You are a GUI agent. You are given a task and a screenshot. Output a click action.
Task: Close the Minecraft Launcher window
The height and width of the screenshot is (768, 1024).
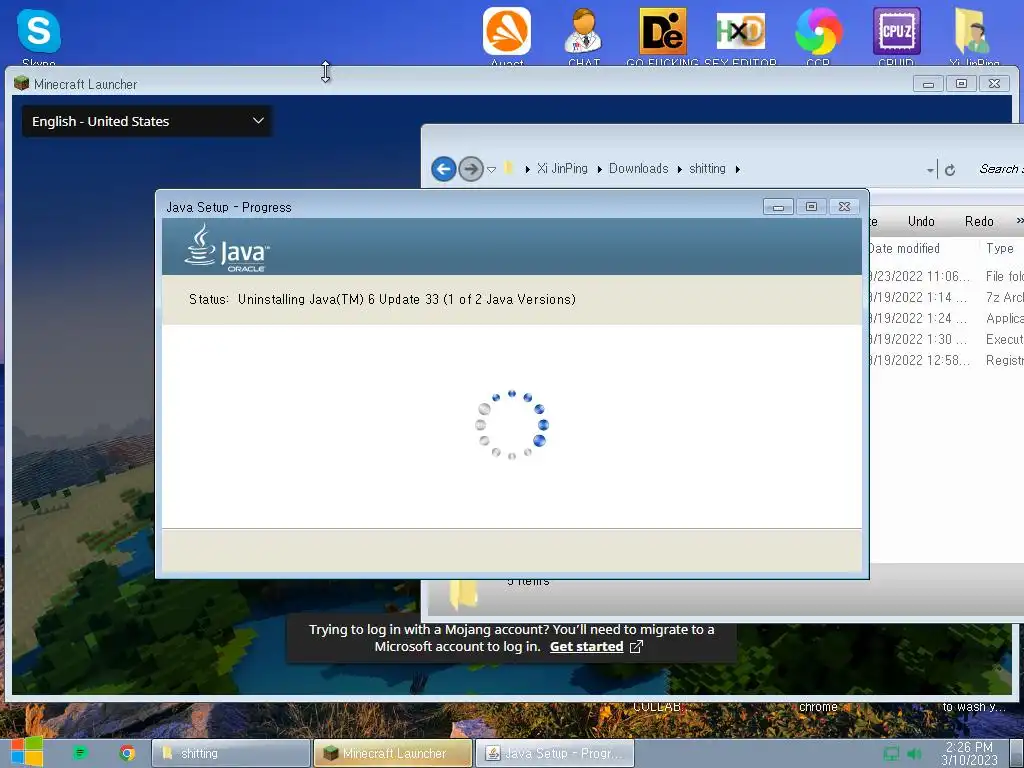(x=995, y=83)
